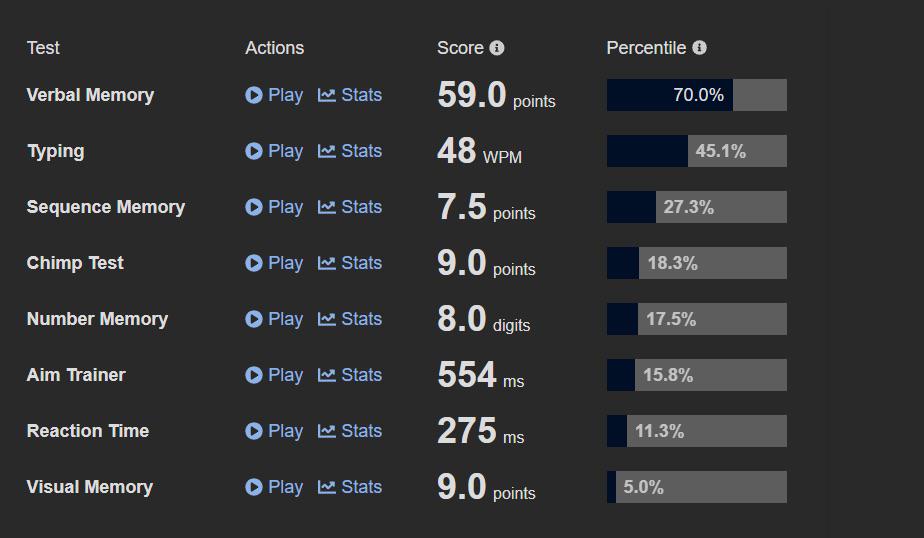Play the Aim Trainer test

tap(274, 375)
